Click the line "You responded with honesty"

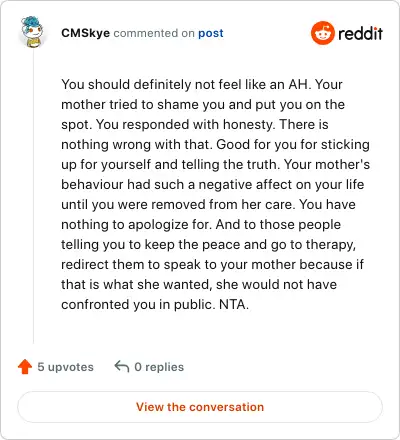[x=195, y=124]
